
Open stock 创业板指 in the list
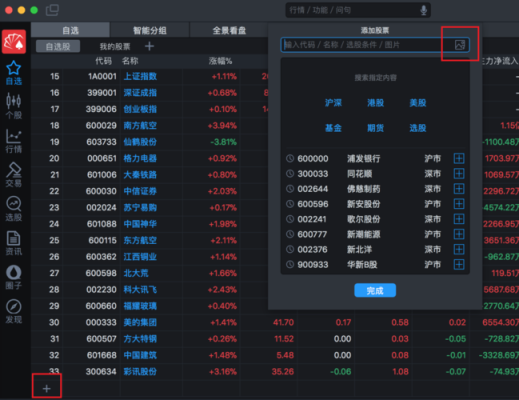(140, 109)
